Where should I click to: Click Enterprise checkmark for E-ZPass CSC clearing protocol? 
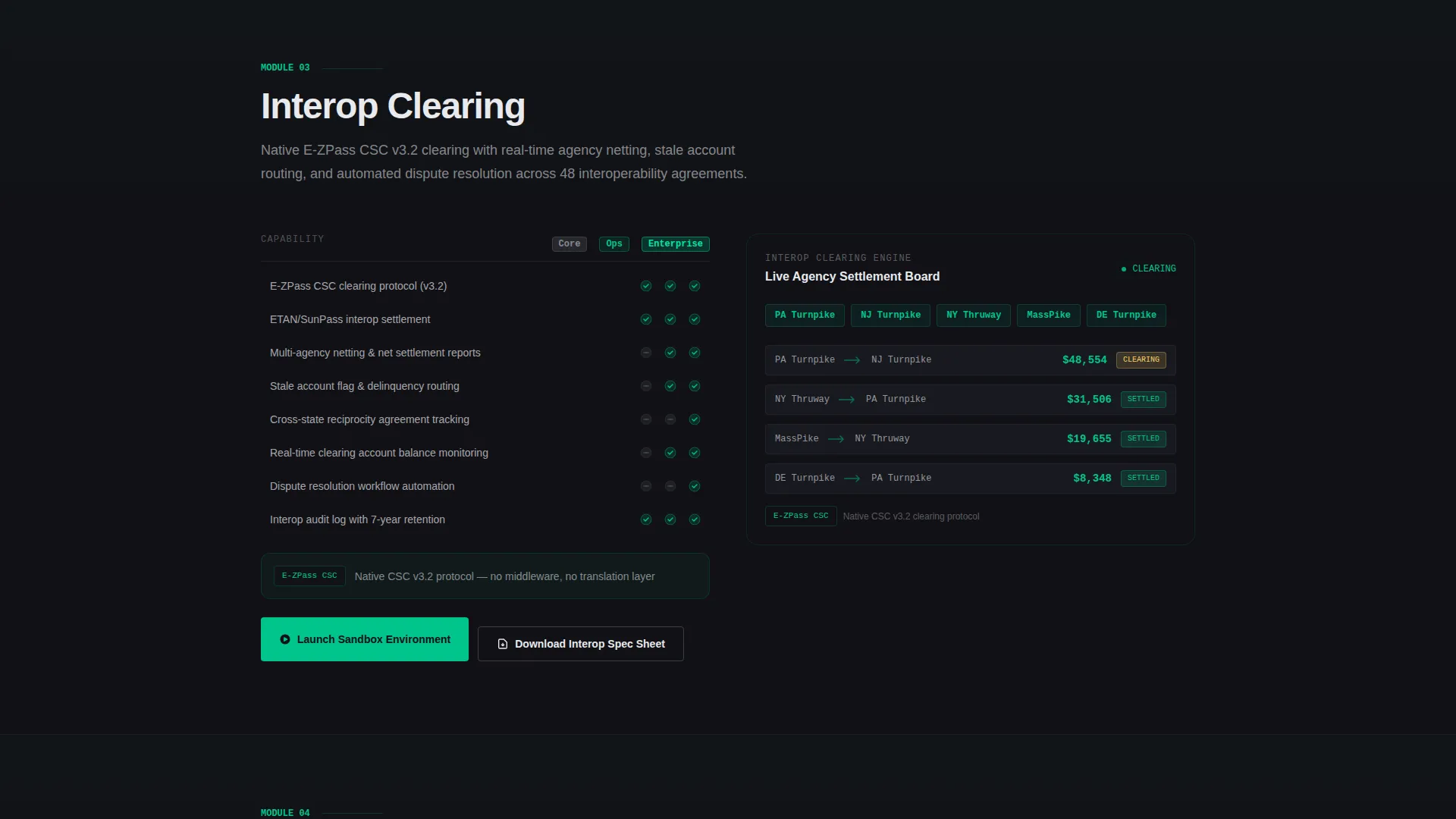tap(695, 286)
